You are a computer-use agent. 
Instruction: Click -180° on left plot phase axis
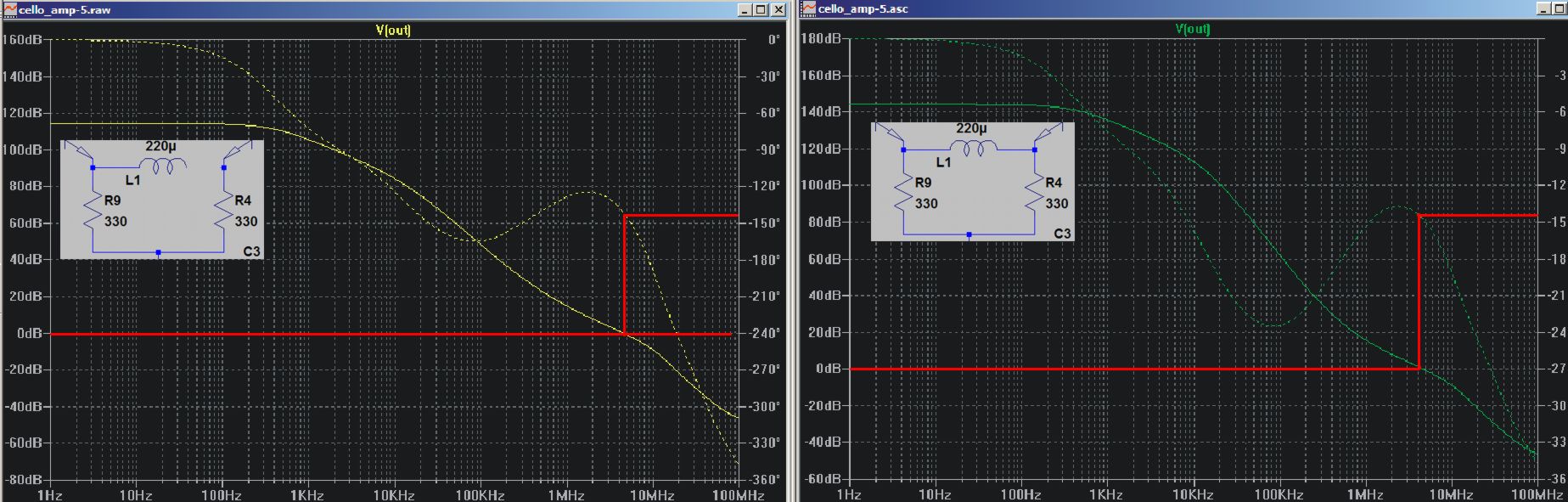coord(766,260)
